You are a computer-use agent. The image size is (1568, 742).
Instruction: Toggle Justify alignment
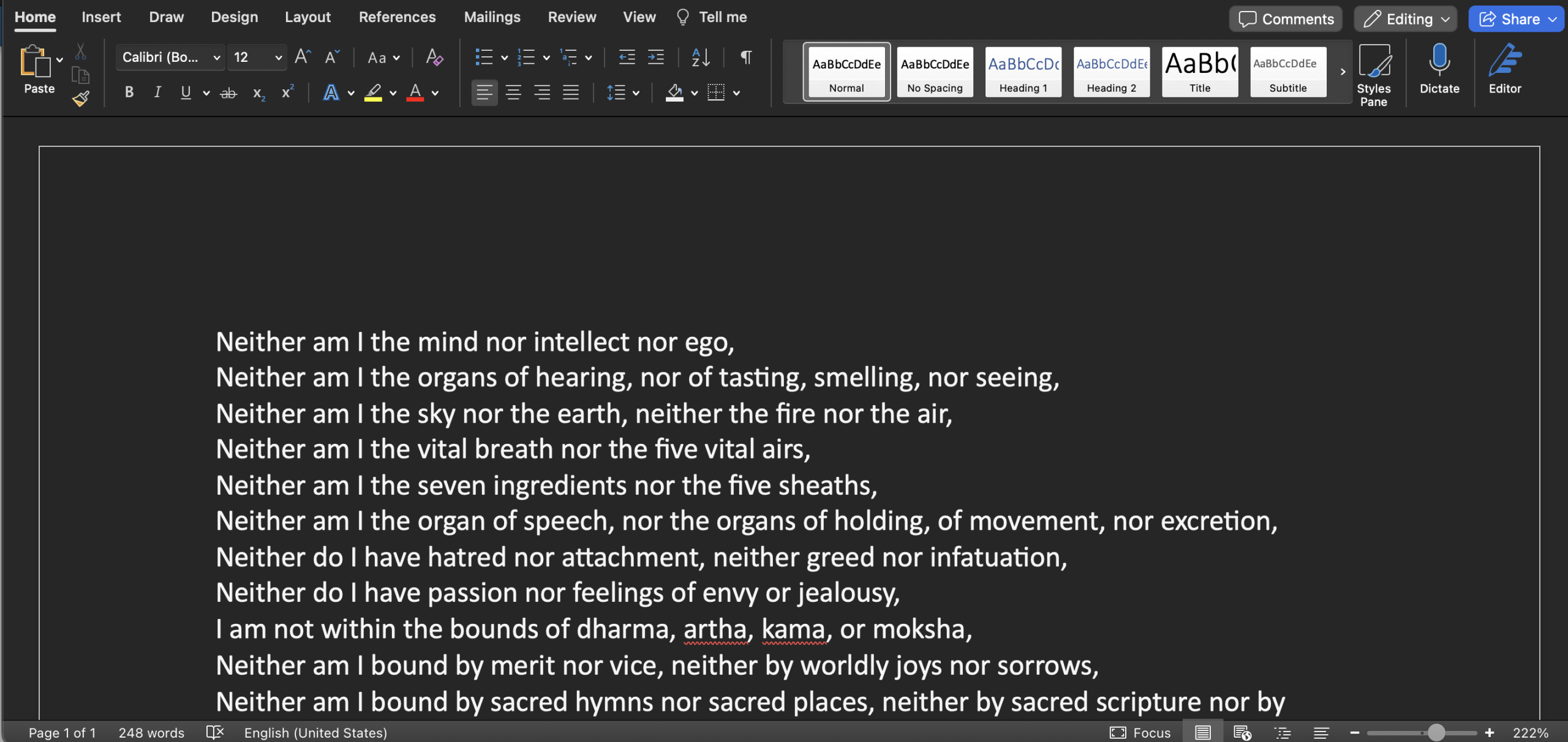pos(571,92)
